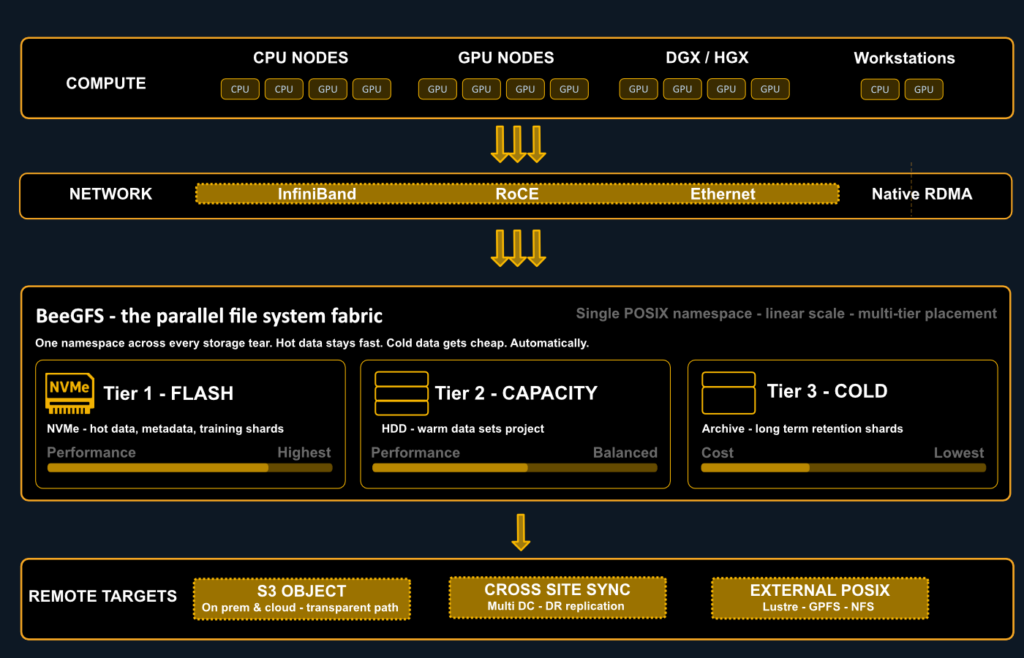This screenshot has height=658, width=1024.
Task: Click the 'Balanced' label in Tier 2
Action: [625, 452]
